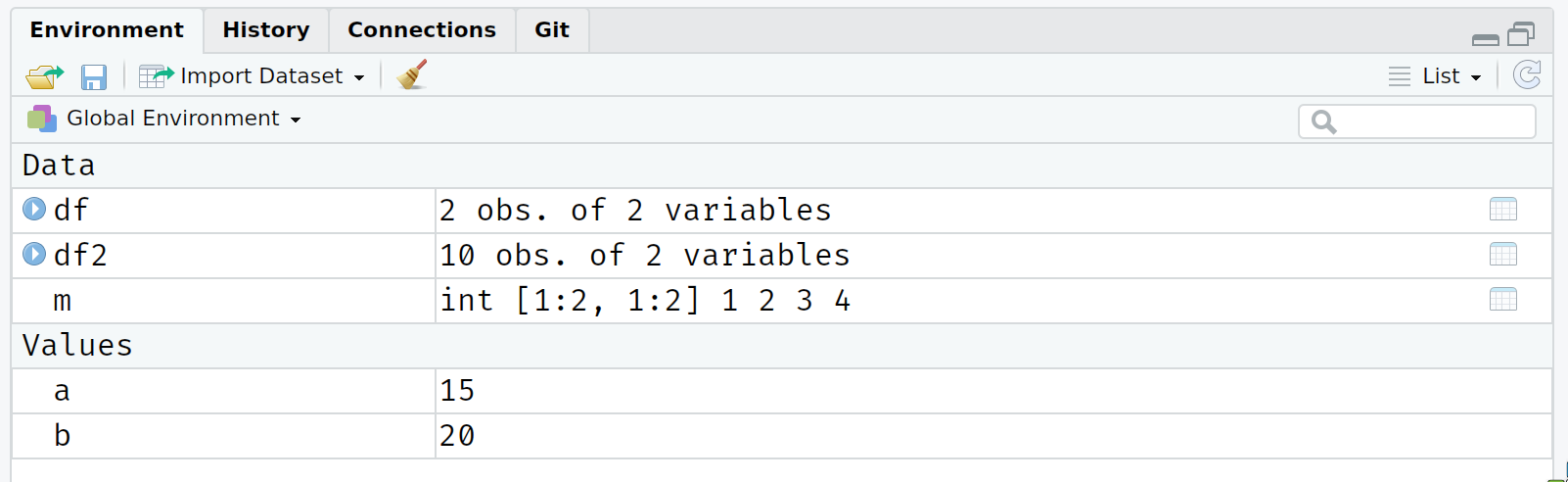Clear objects with the broom icon
Screen dimensions: 1568x482
(412, 75)
